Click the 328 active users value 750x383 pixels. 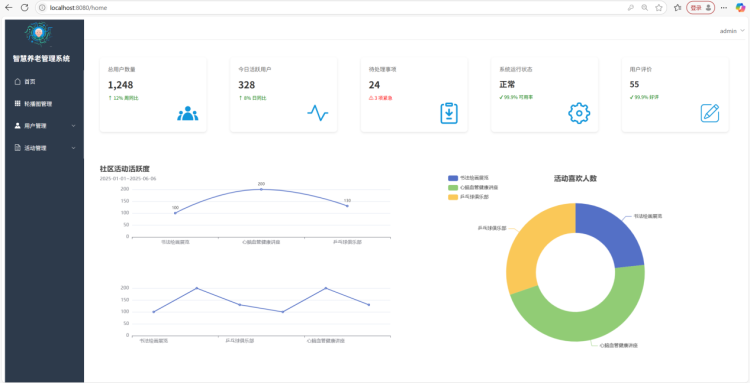click(x=247, y=85)
